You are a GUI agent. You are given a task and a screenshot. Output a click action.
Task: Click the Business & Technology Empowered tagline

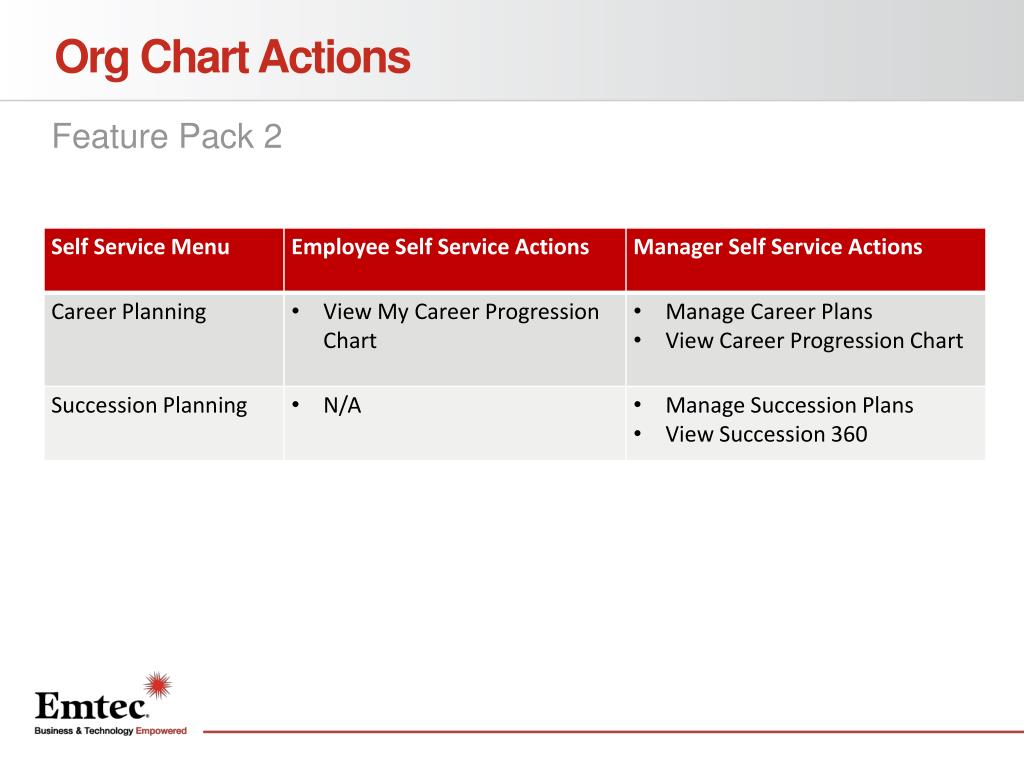pos(110,731)
